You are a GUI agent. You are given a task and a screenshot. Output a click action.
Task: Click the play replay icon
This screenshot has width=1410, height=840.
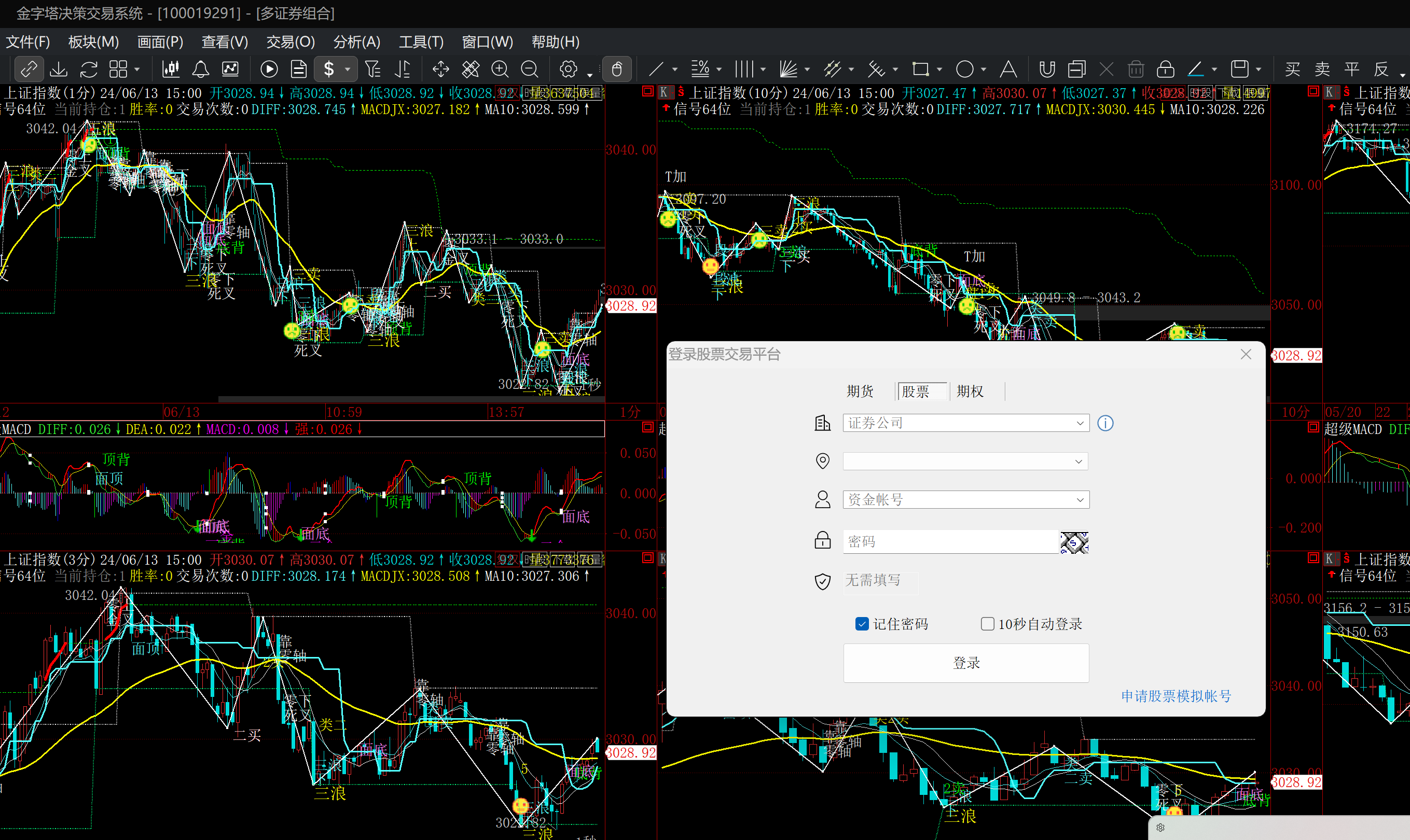click(x=269, y=69)
